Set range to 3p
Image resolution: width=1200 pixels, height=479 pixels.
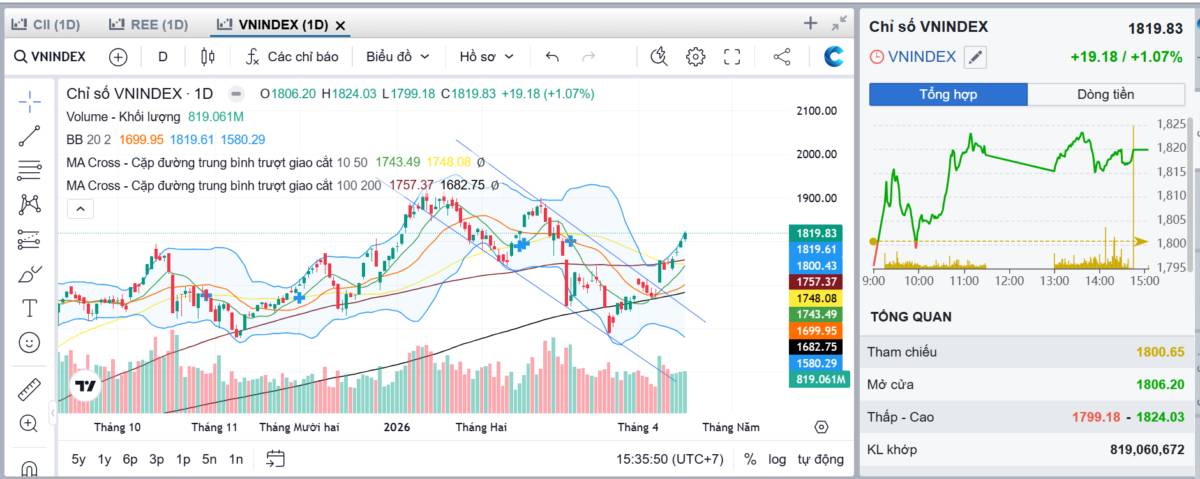pos(157,459)
